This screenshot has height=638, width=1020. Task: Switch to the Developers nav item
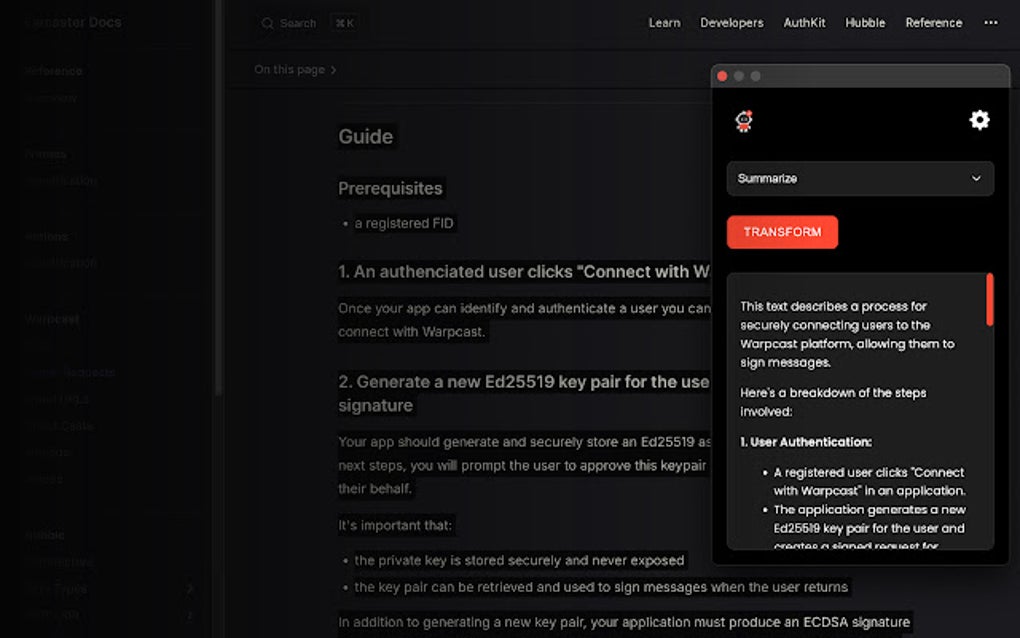coord(731,22)
